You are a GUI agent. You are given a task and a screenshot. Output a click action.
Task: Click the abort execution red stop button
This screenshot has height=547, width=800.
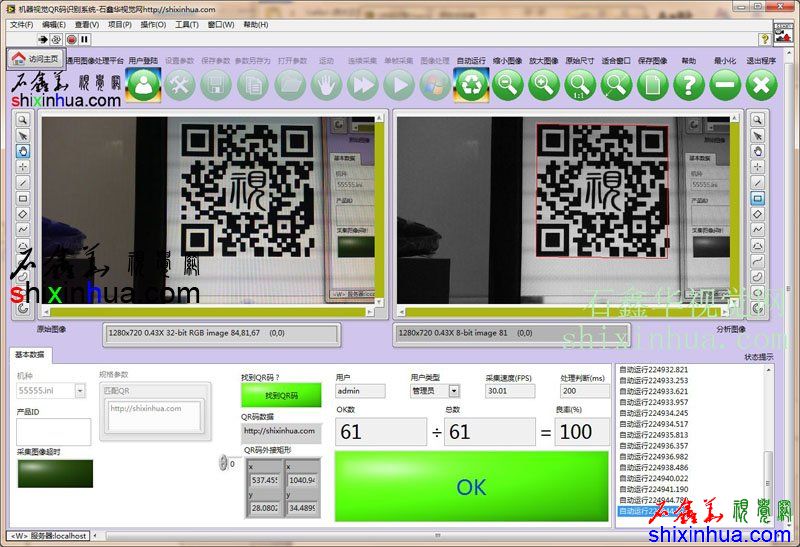(71, 39)
